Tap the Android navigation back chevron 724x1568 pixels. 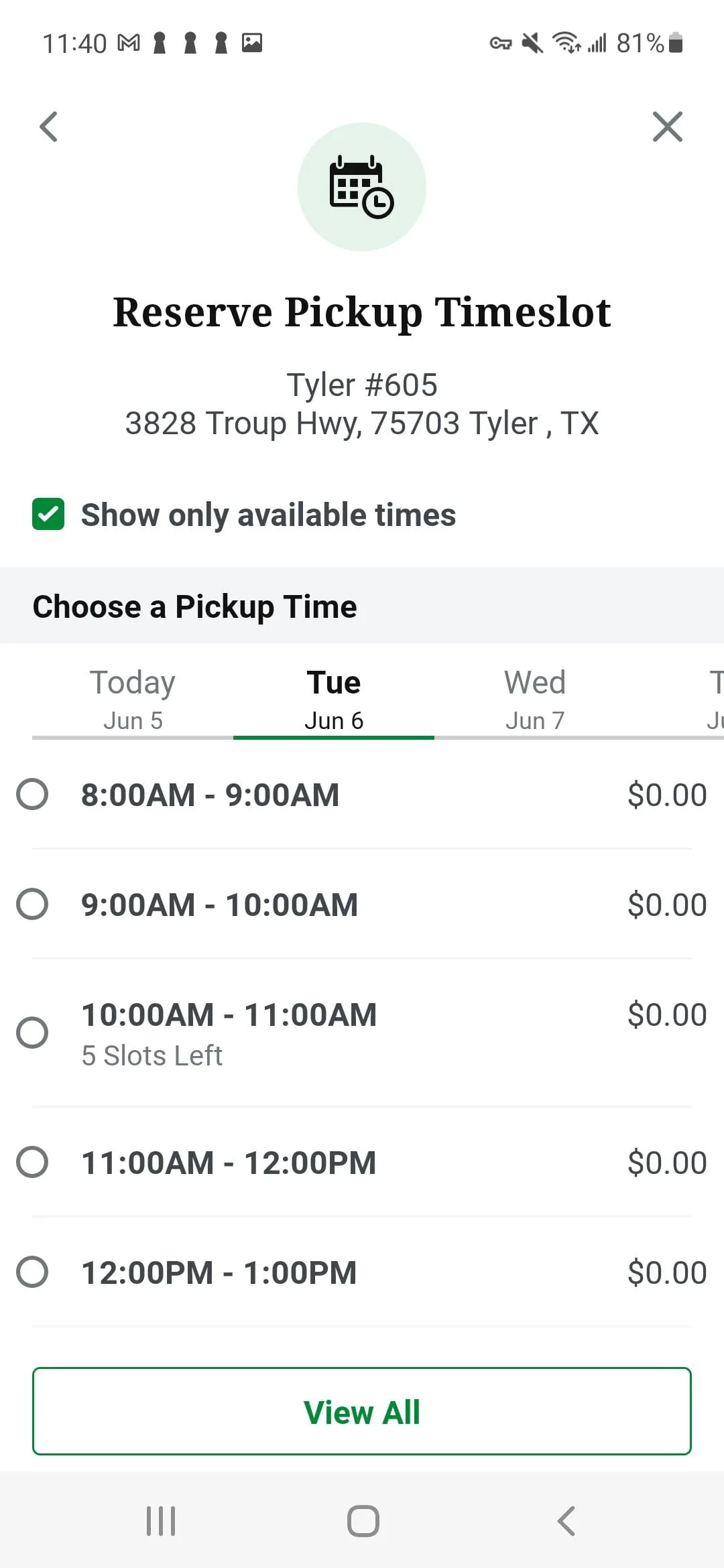(566, 1521)
